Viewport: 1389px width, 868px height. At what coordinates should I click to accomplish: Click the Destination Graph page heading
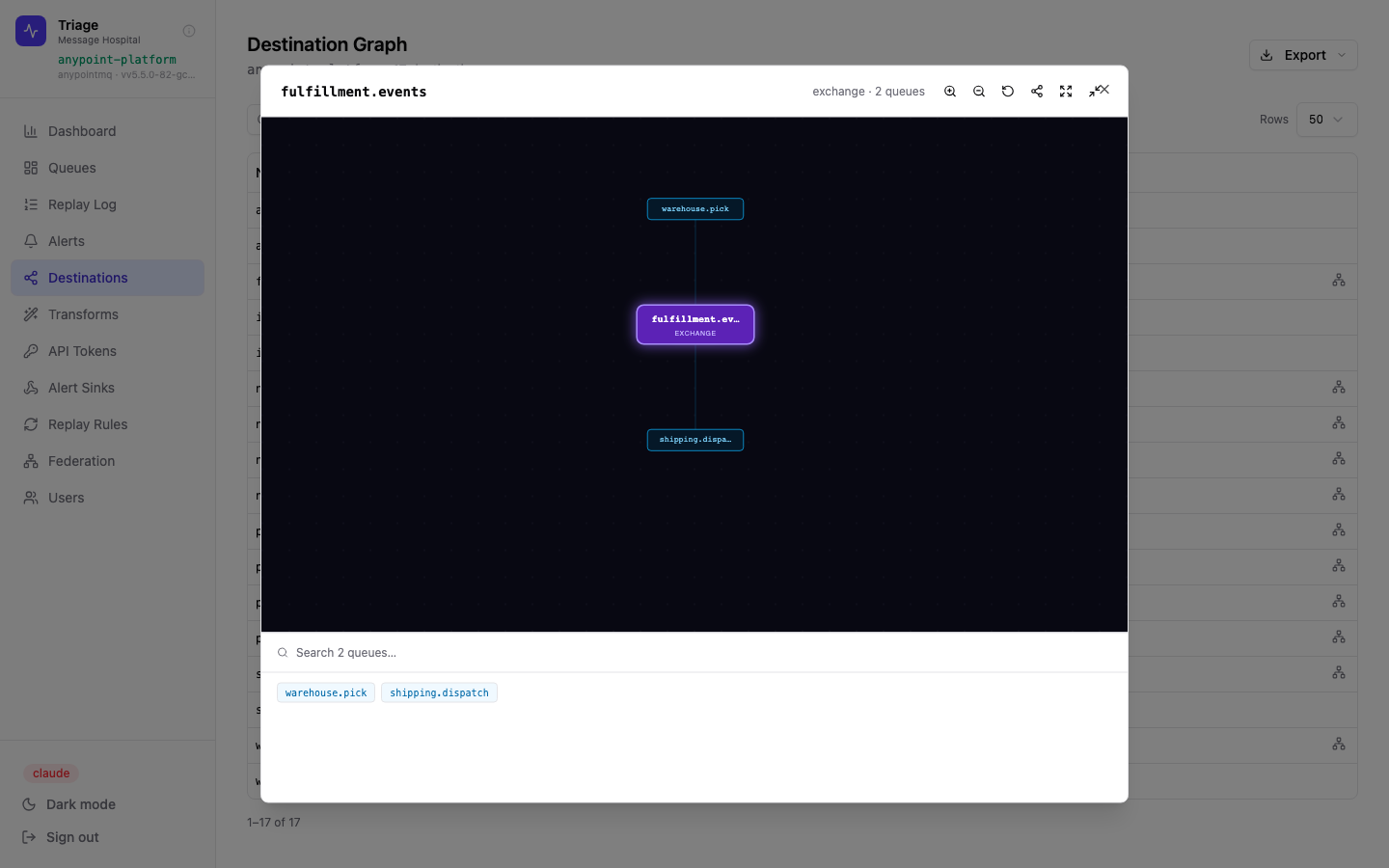(x=327, y=44)
